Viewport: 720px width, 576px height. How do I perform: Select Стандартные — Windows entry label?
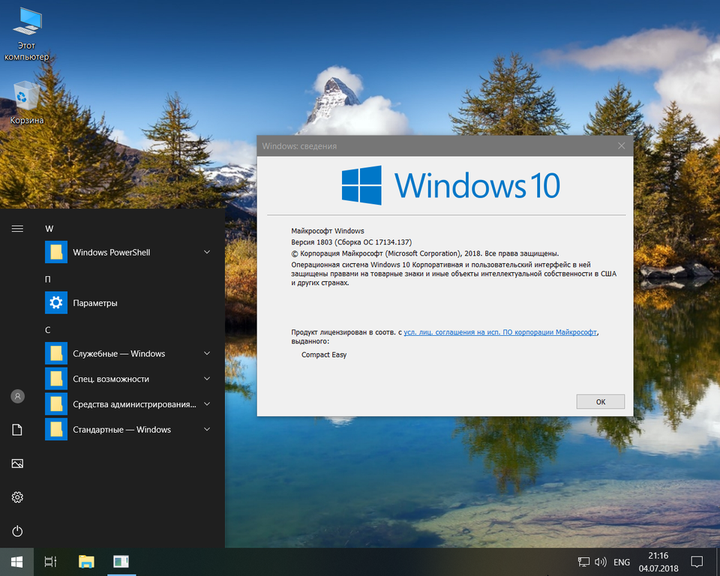(x=122, y=429)
